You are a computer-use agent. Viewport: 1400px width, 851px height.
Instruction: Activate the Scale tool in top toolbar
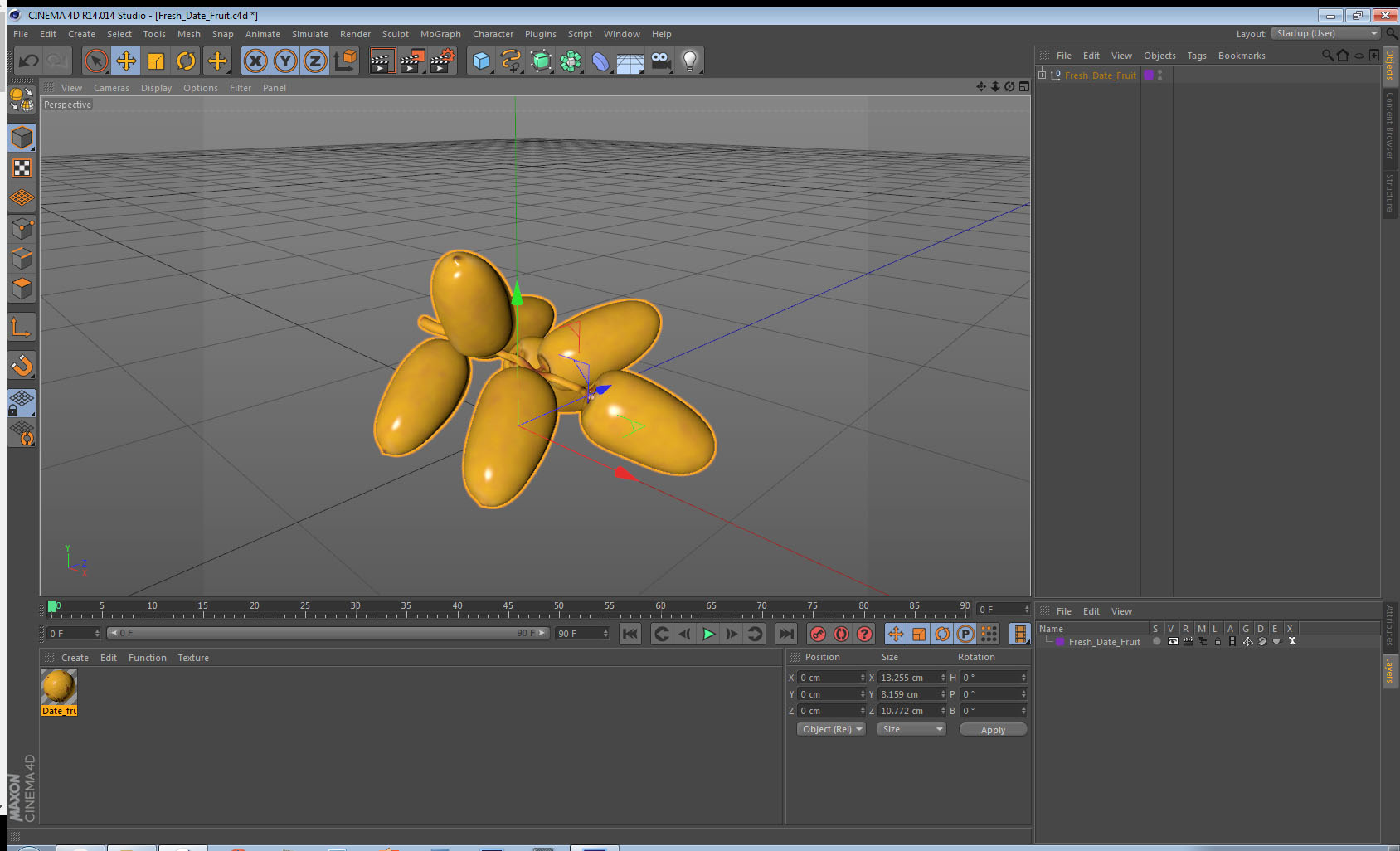click(156, 61)
